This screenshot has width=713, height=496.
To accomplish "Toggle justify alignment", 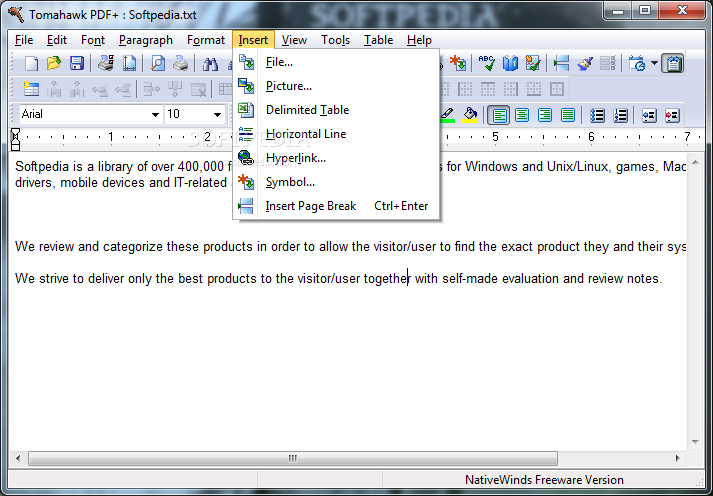I will click(568, 115).
